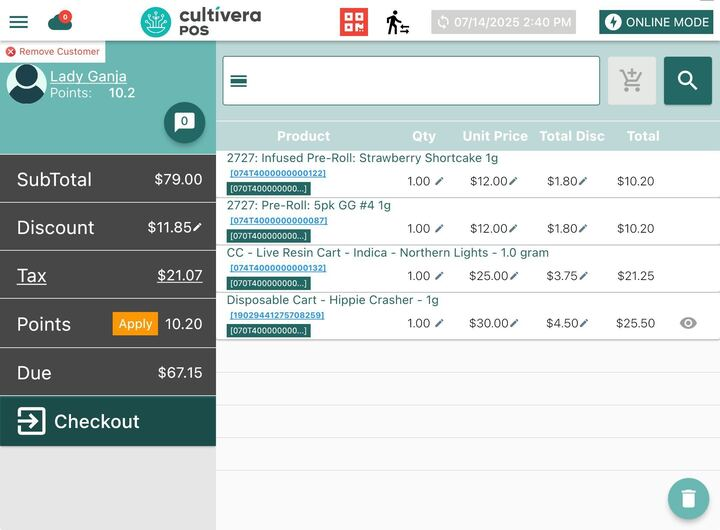
Task: Click the Total Disc column header
Action: click(x=572, y=136)
